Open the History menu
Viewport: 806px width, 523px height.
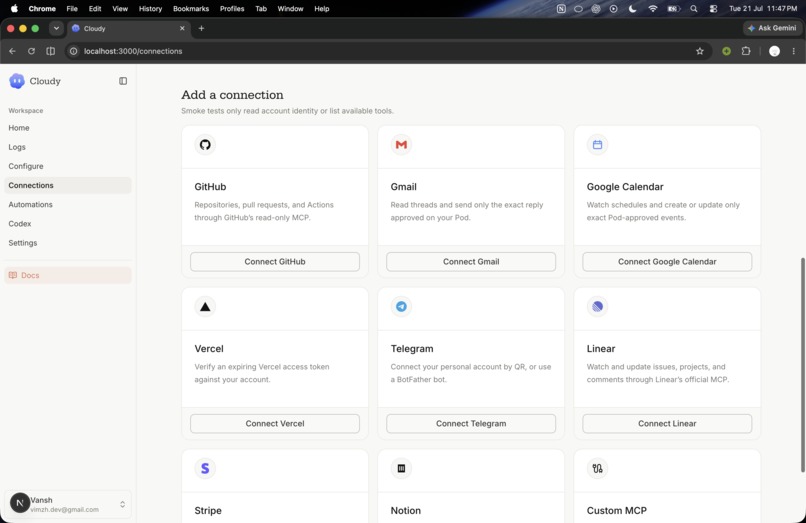click(x=150, y=9)
